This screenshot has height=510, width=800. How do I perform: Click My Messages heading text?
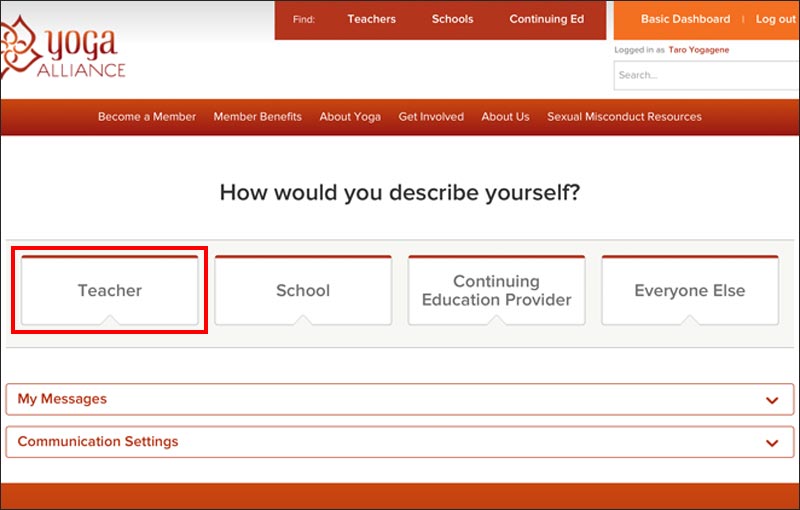[62, 399]
